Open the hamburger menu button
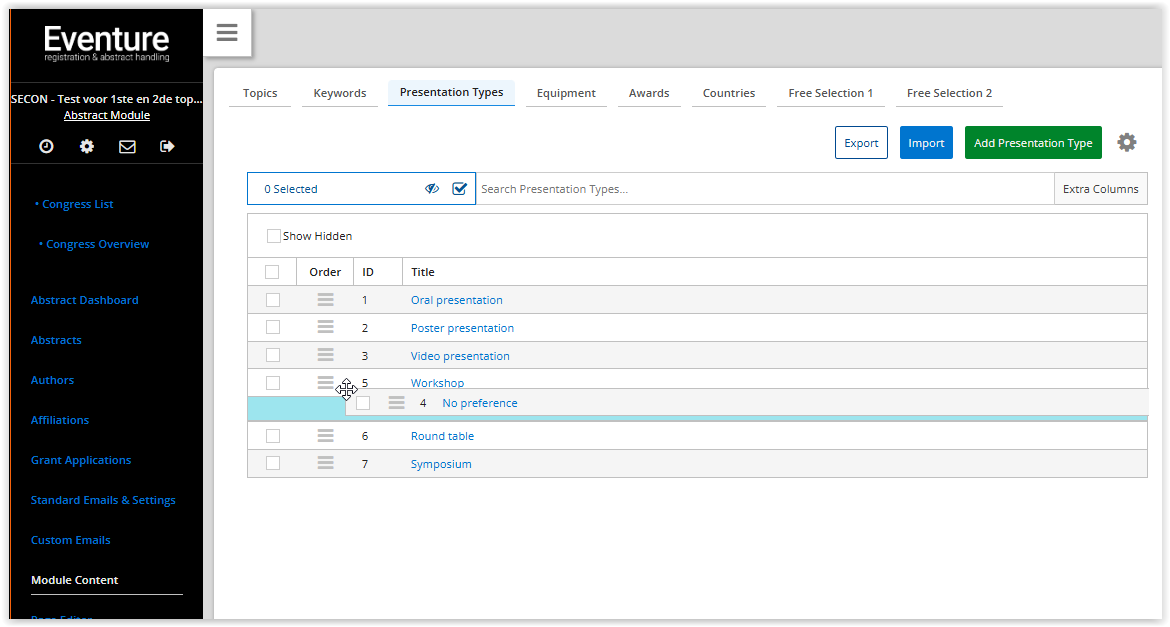 click(227, 33)
